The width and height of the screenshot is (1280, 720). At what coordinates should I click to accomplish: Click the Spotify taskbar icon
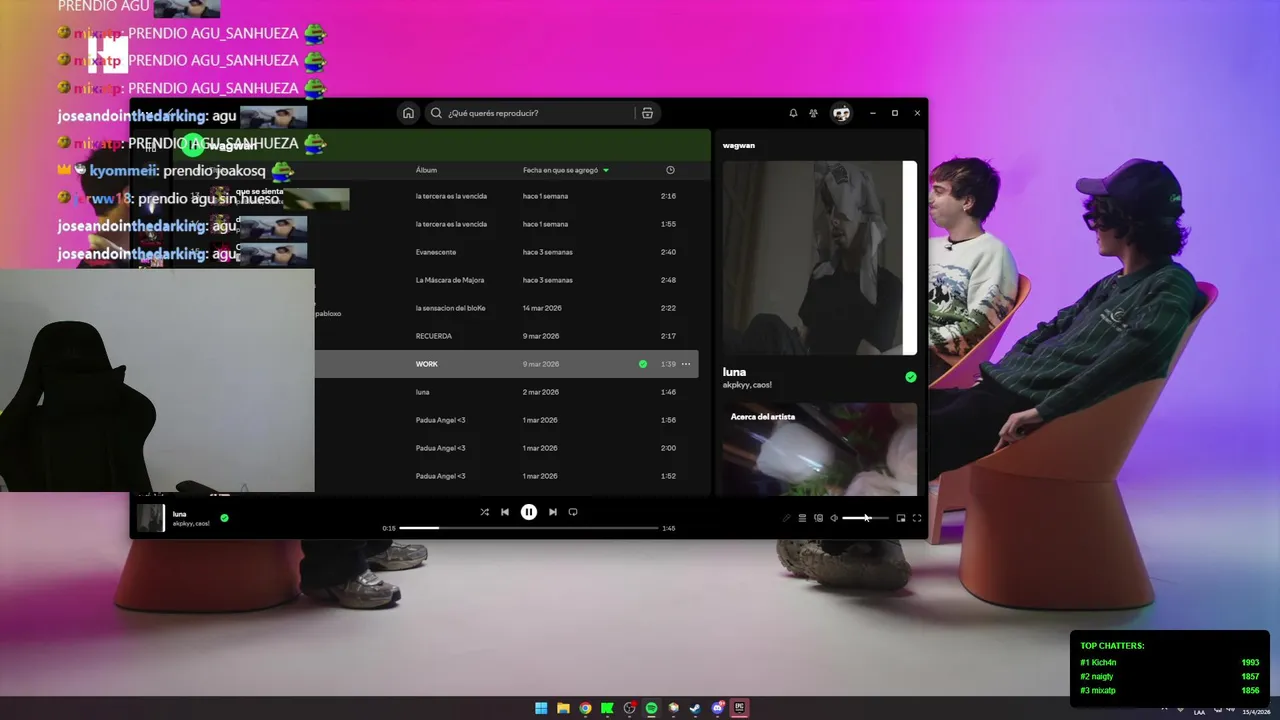[651, 708]
